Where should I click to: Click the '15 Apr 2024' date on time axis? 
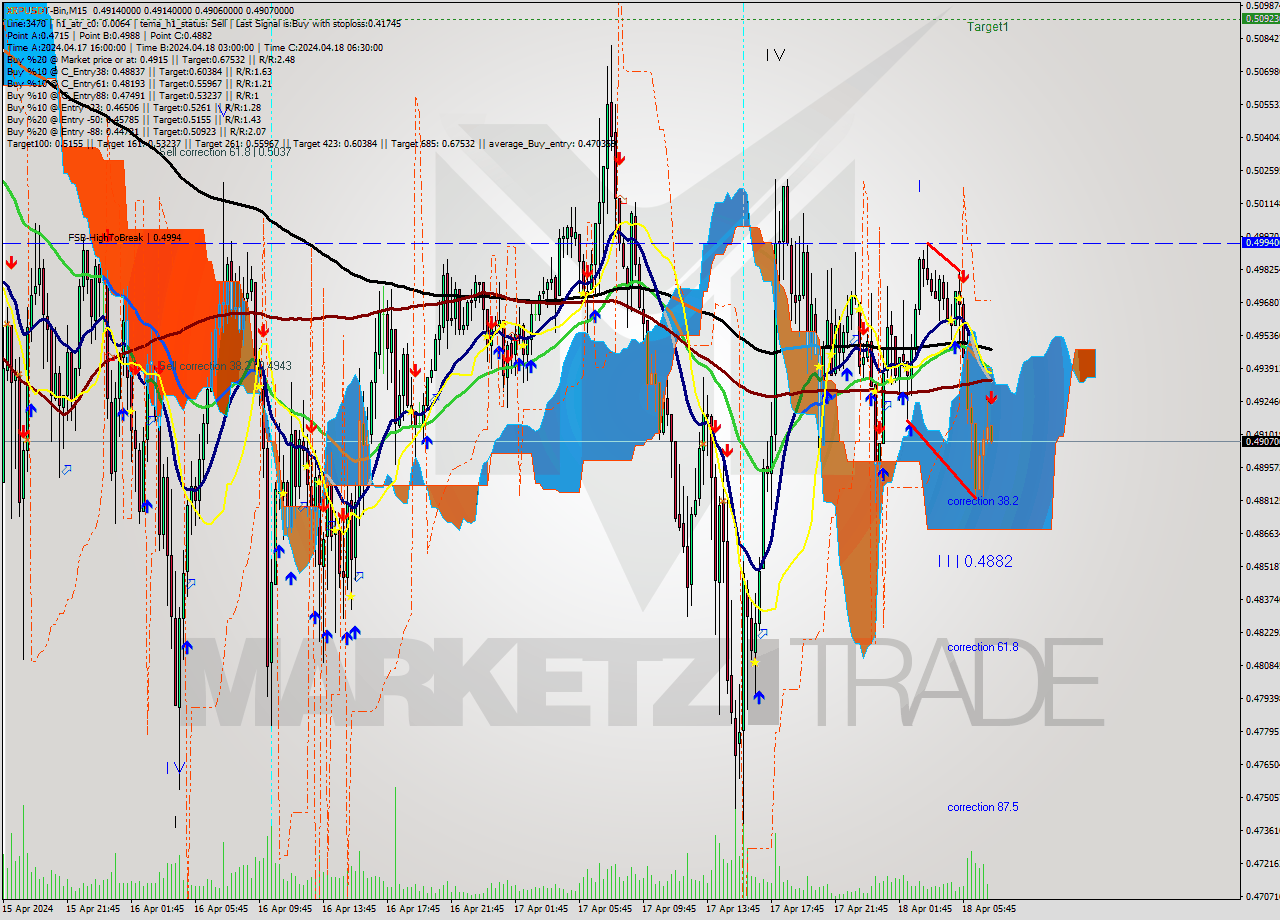pyautogui.click(x=28, y=909)
